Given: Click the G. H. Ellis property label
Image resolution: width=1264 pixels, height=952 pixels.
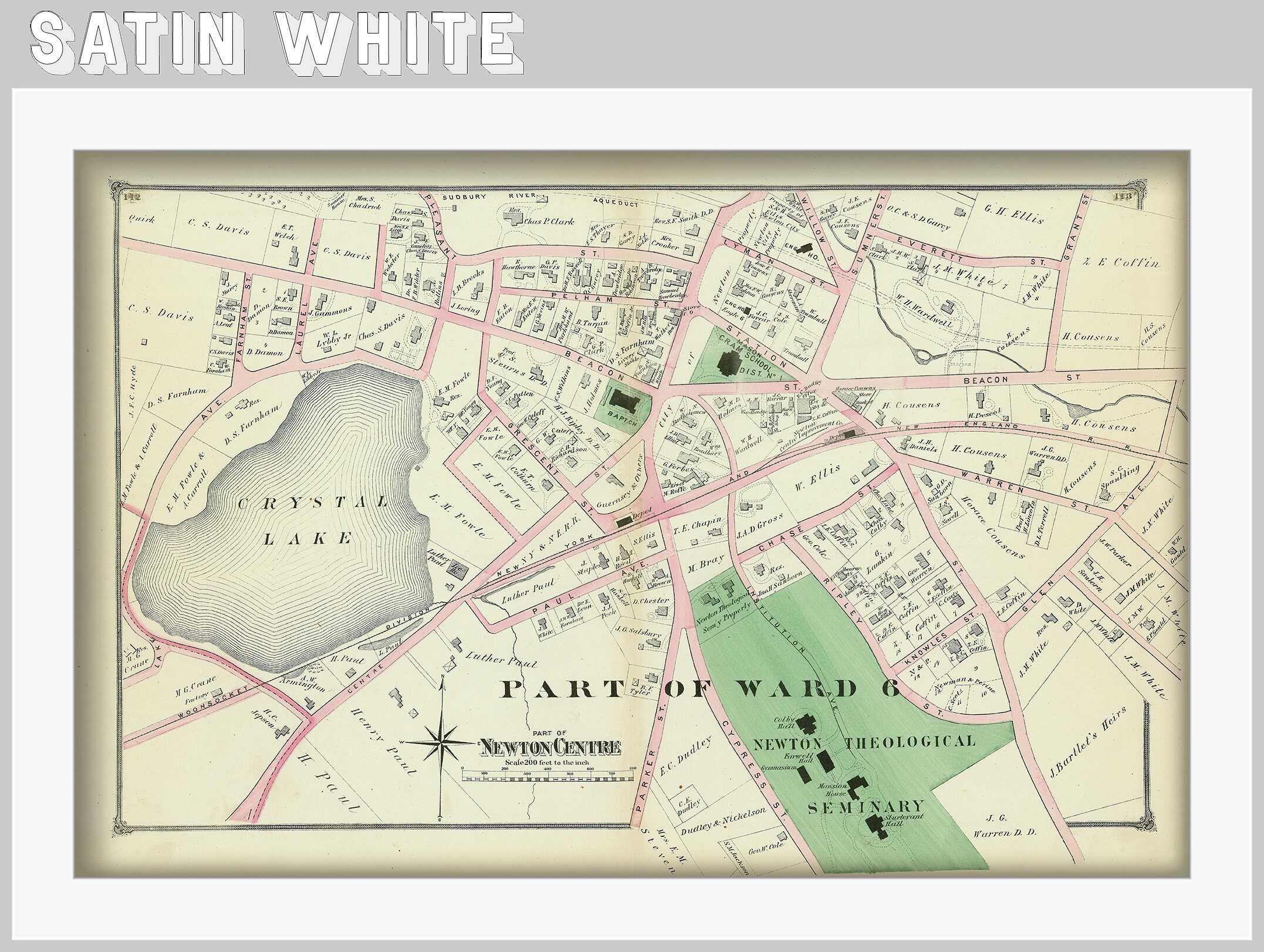Looking at the screenshot, I should tap(1015, 220).
